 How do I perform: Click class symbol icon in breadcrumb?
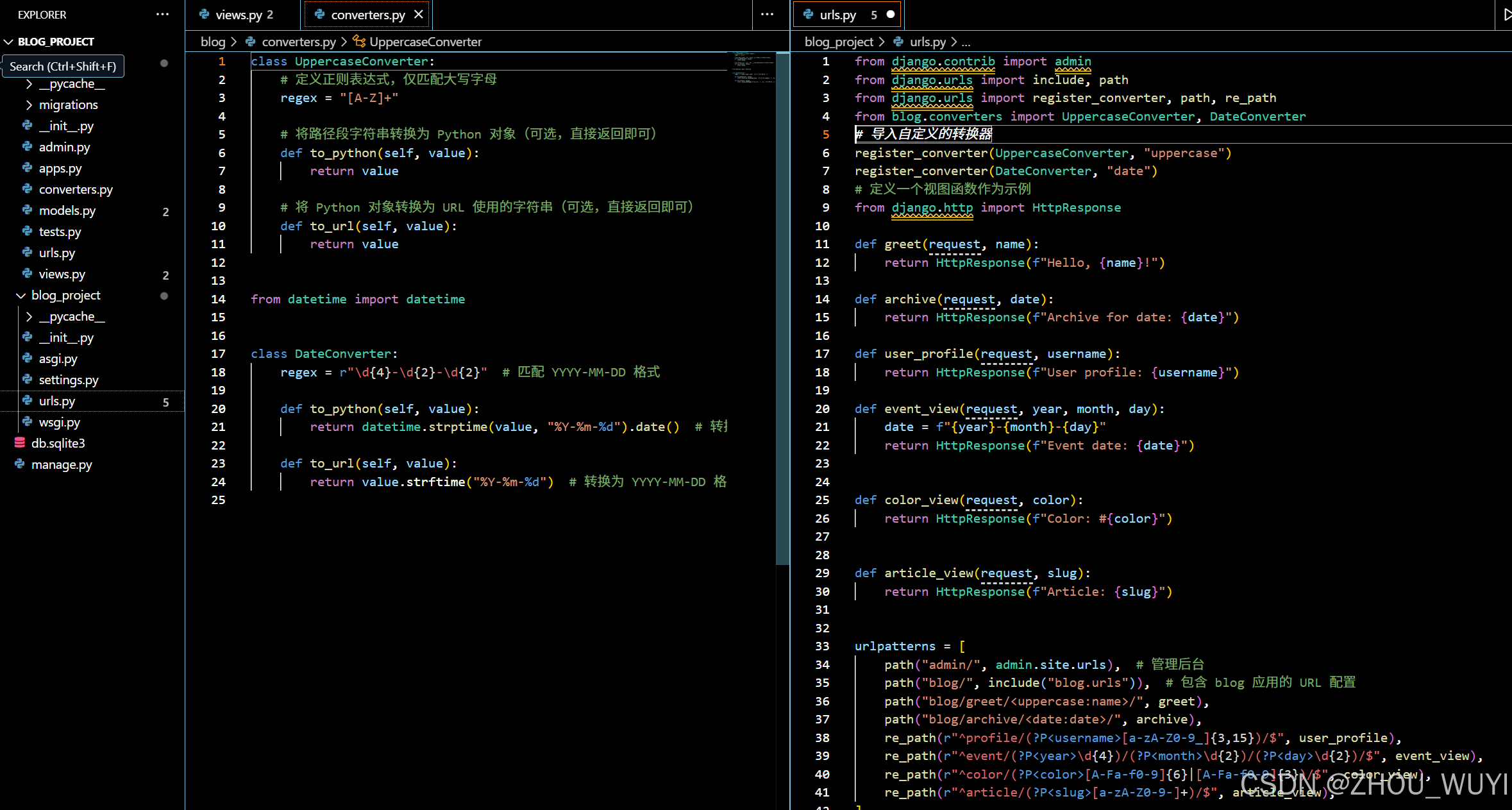(x=360, y=42)
